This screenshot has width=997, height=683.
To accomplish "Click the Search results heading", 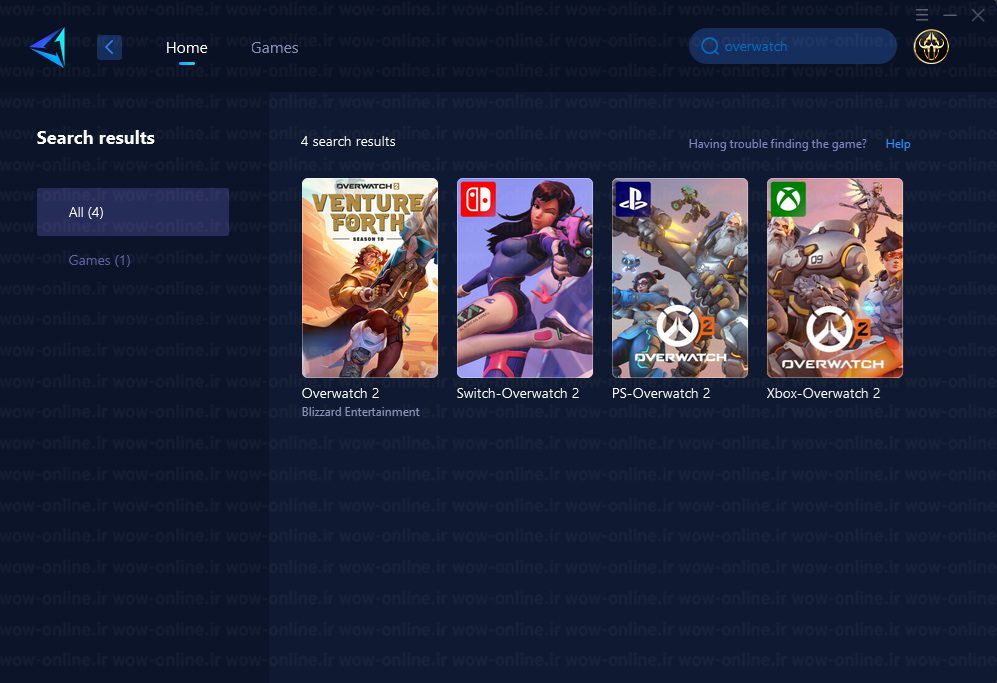I will click(96, 138).
